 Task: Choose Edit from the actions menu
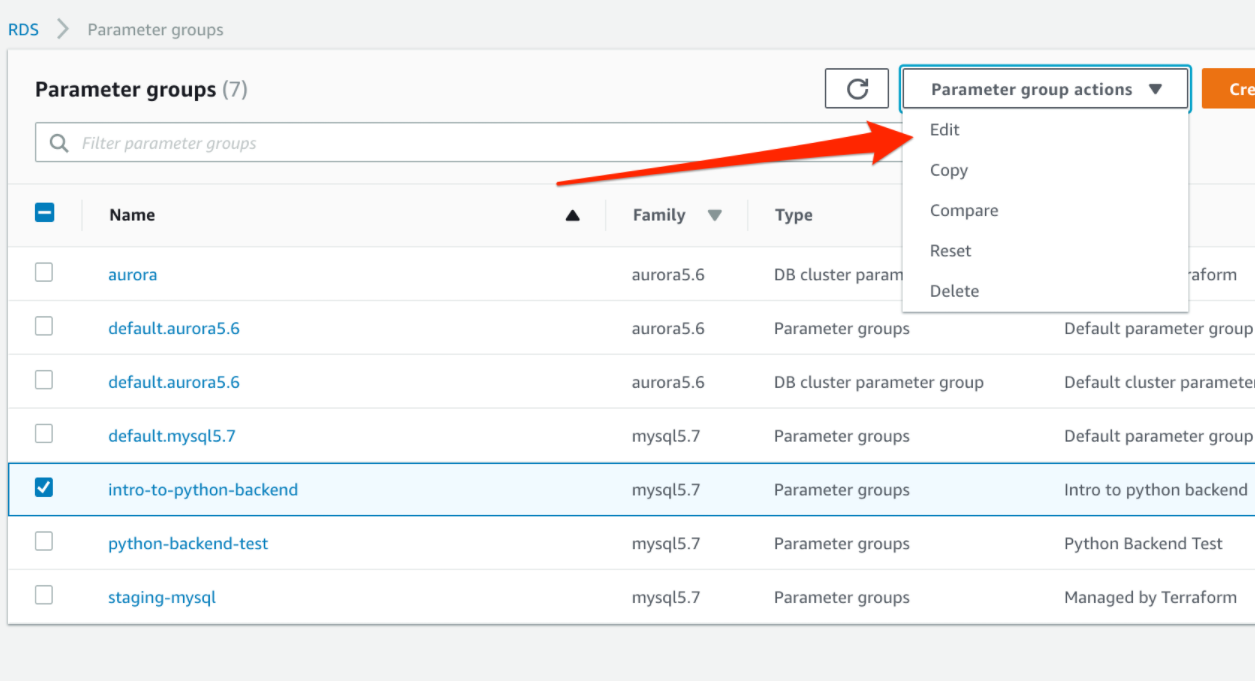(944, 130)
